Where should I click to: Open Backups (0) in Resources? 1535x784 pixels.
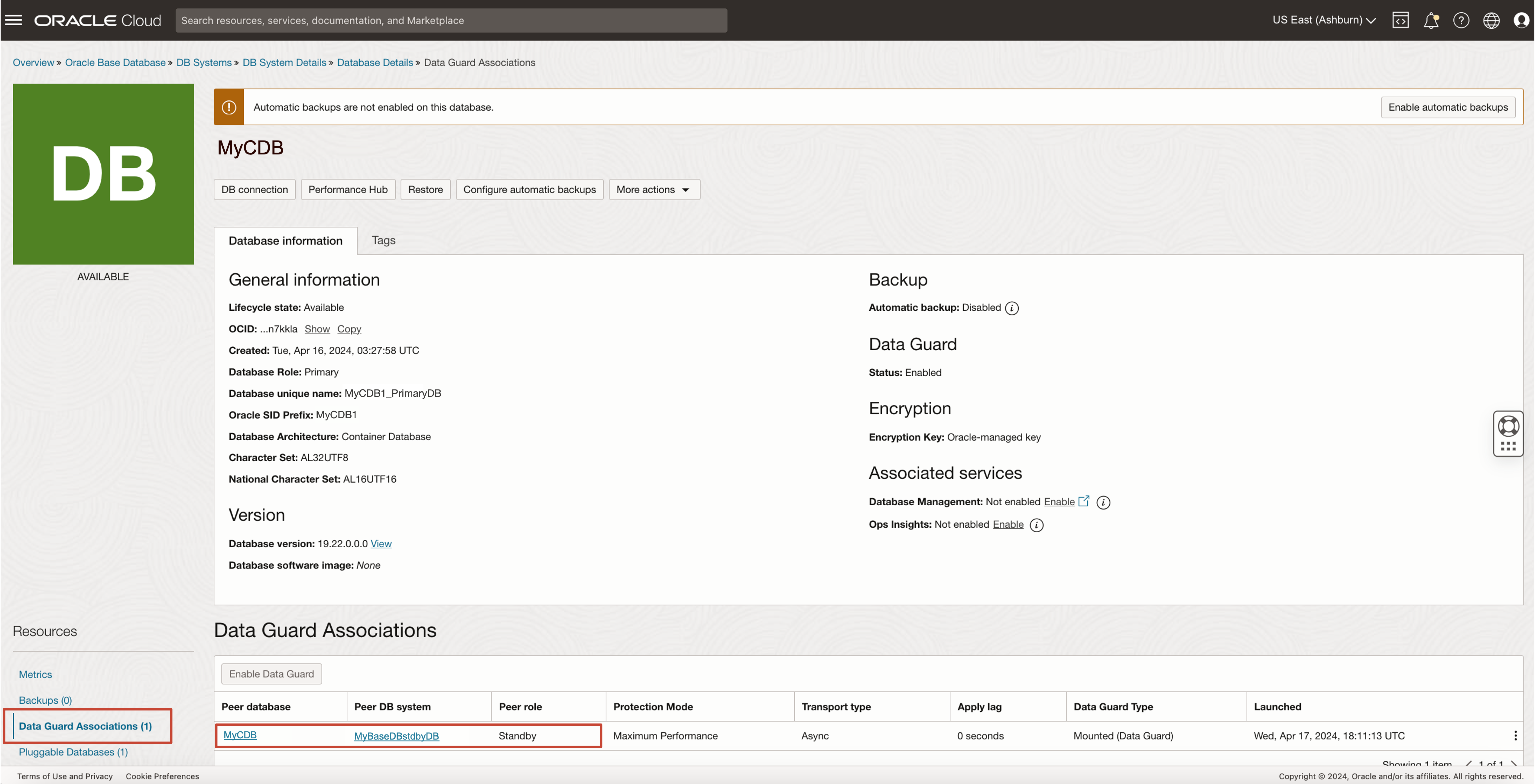pos(45,700)
